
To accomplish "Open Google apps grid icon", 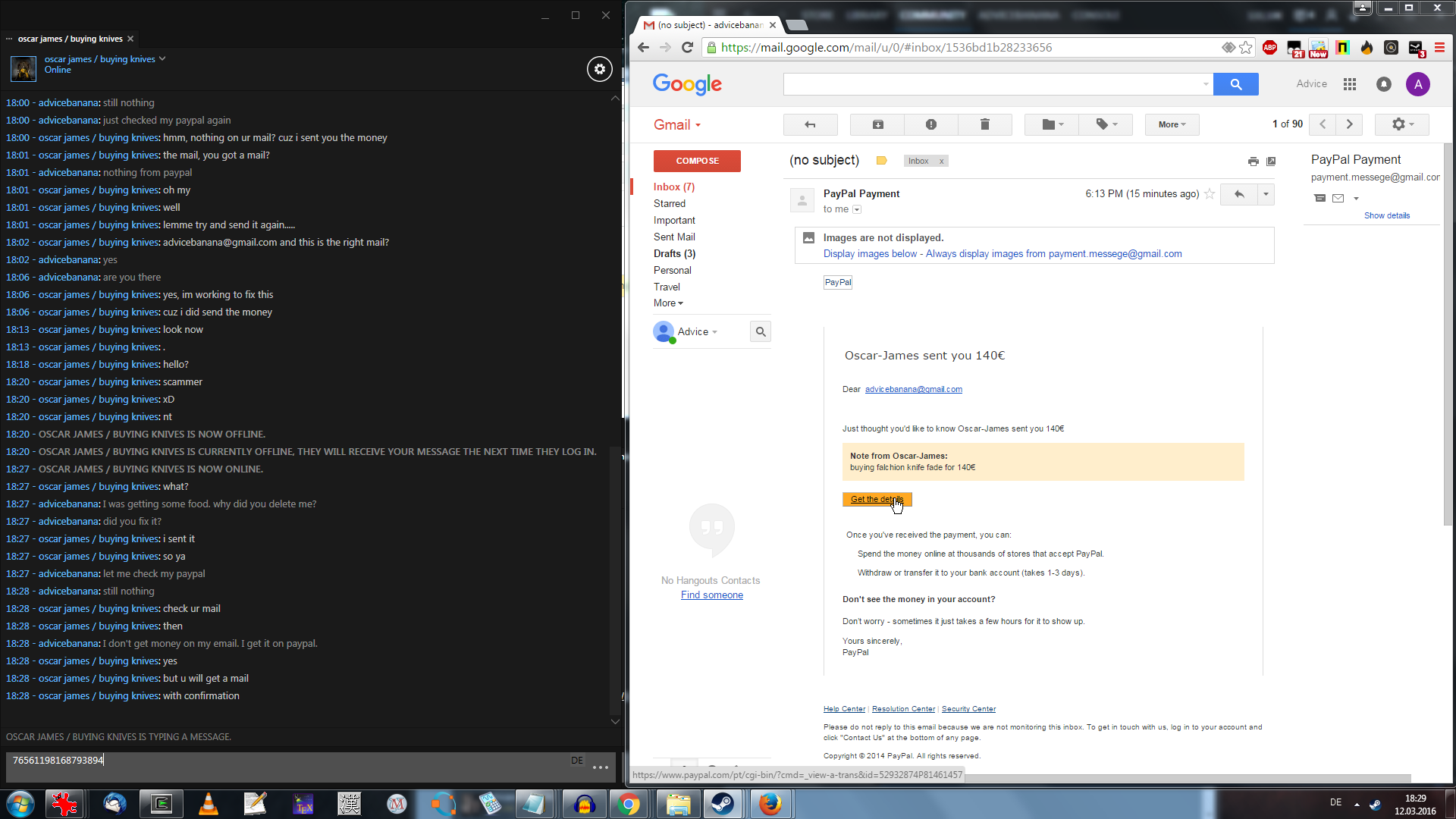I will pyautogui.click(x=1349, y=84).
